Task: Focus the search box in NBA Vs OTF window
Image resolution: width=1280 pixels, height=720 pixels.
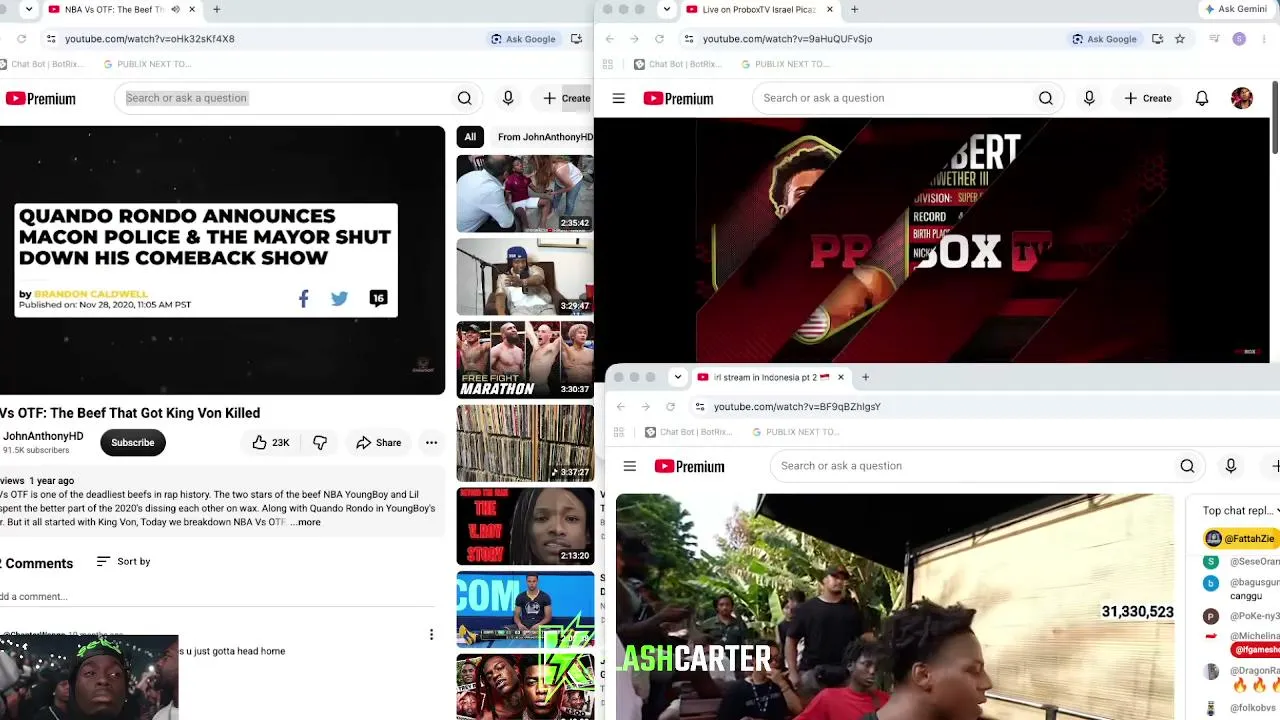Action: coord(283,98)
